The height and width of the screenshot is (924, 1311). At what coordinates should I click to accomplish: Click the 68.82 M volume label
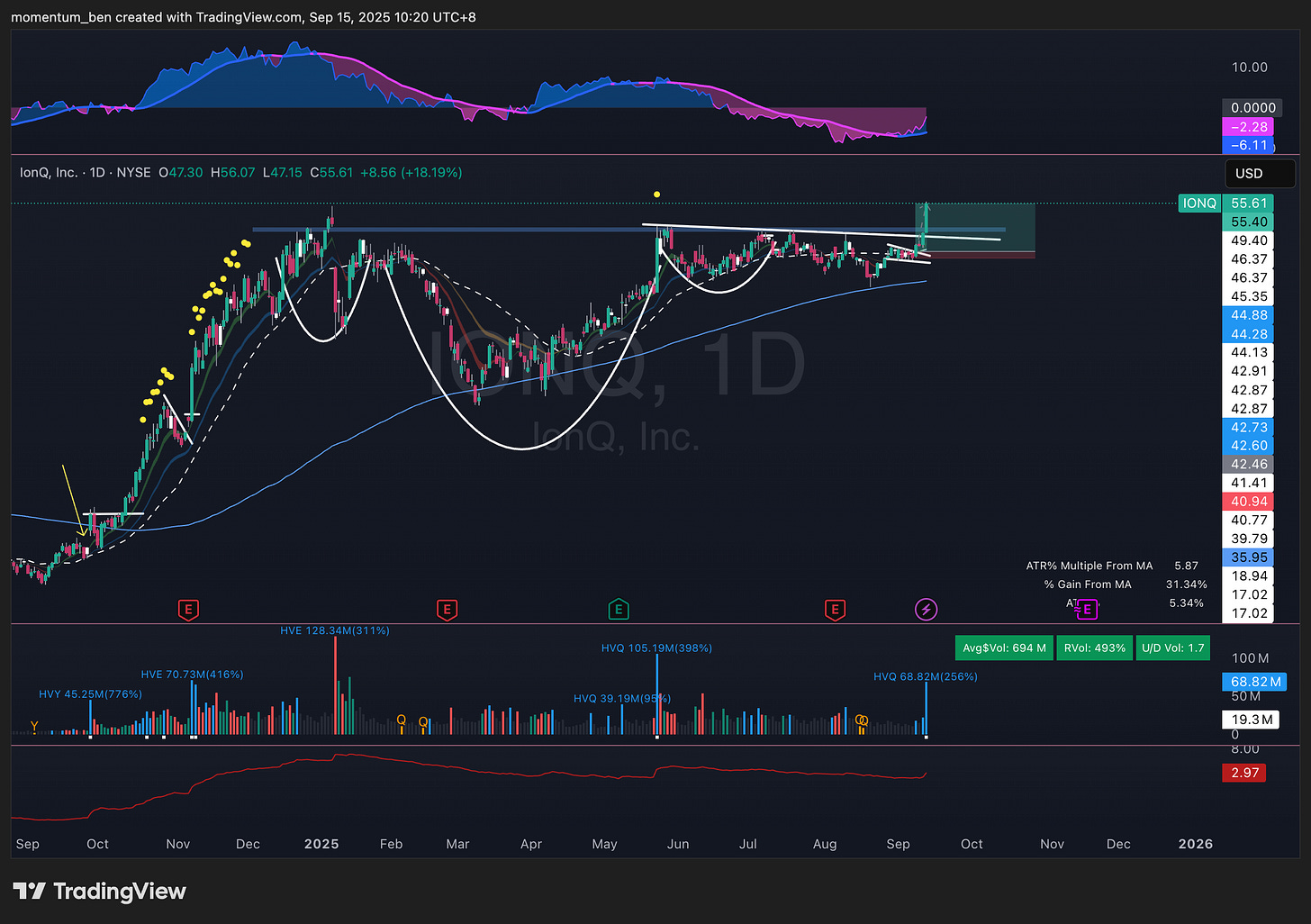(x=1254, y=682)
